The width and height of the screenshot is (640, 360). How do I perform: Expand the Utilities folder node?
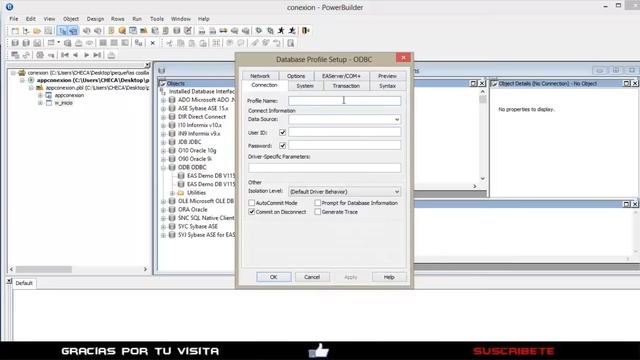point(172,193)
